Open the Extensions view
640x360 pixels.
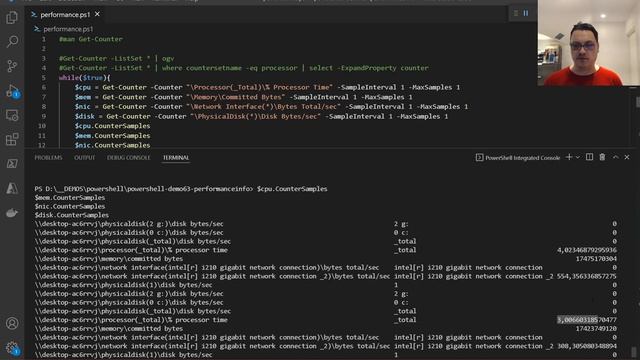[12, 139]
